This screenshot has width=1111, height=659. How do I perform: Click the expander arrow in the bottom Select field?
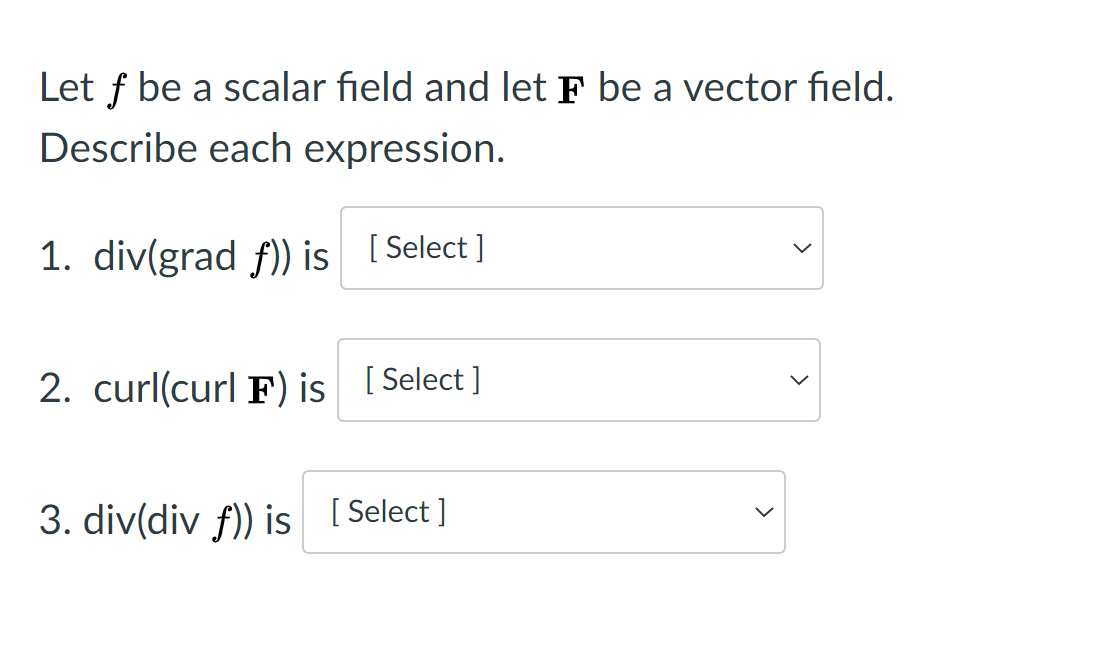point(763,512)
